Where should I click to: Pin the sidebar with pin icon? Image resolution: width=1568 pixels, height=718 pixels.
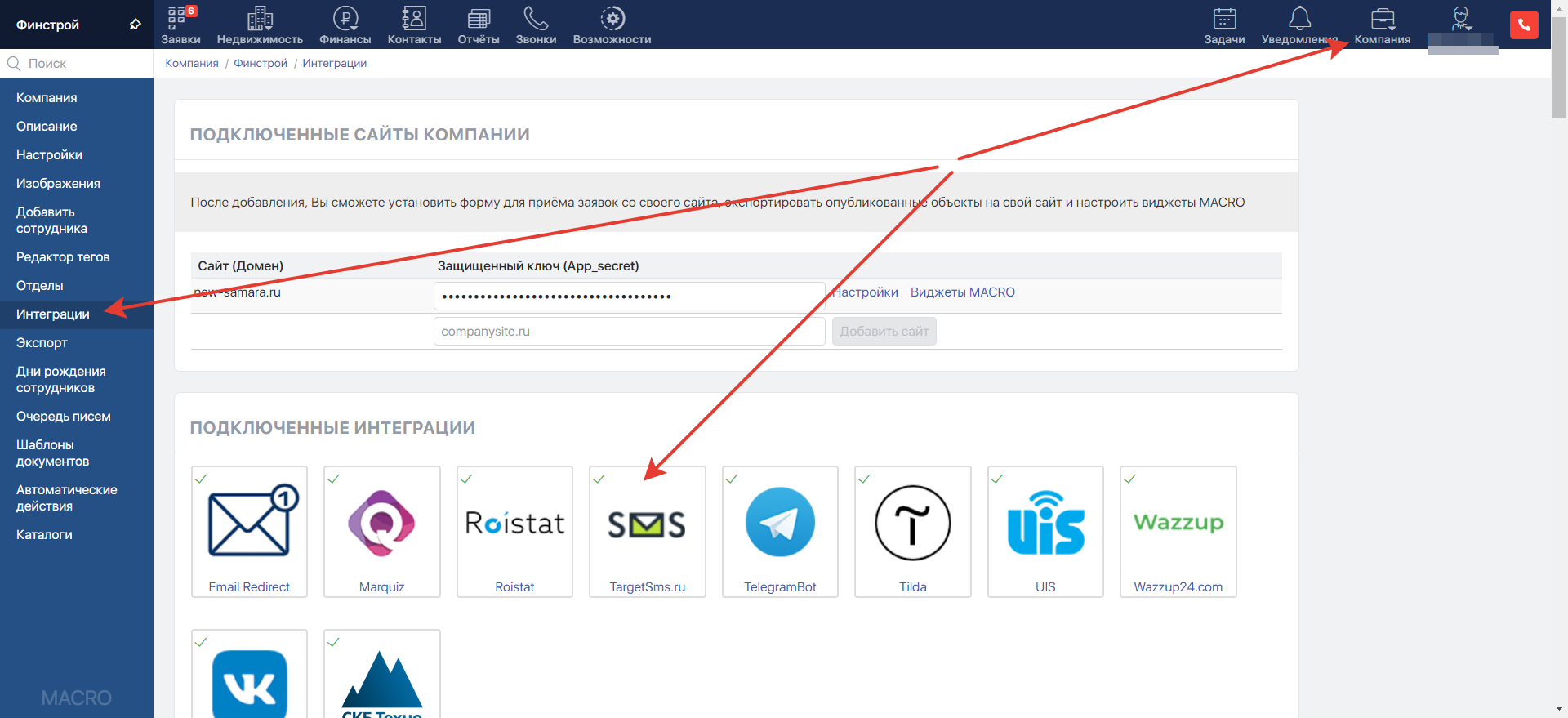(x=135, y=25)
